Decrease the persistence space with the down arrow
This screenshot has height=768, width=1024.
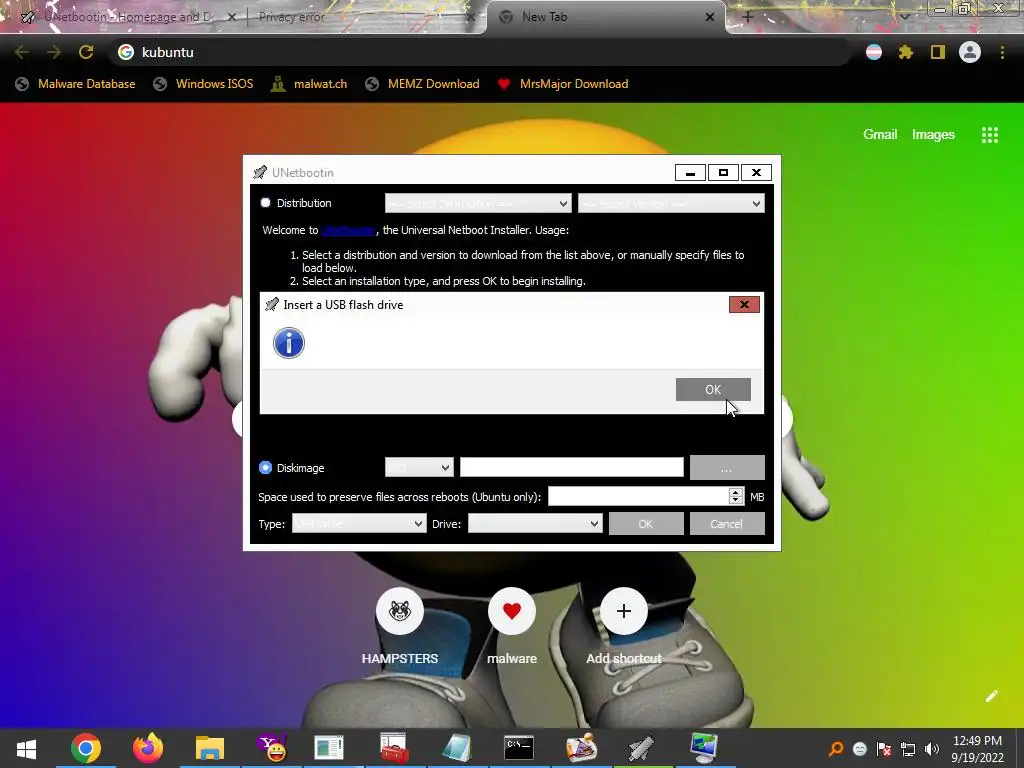click(736, 501)
